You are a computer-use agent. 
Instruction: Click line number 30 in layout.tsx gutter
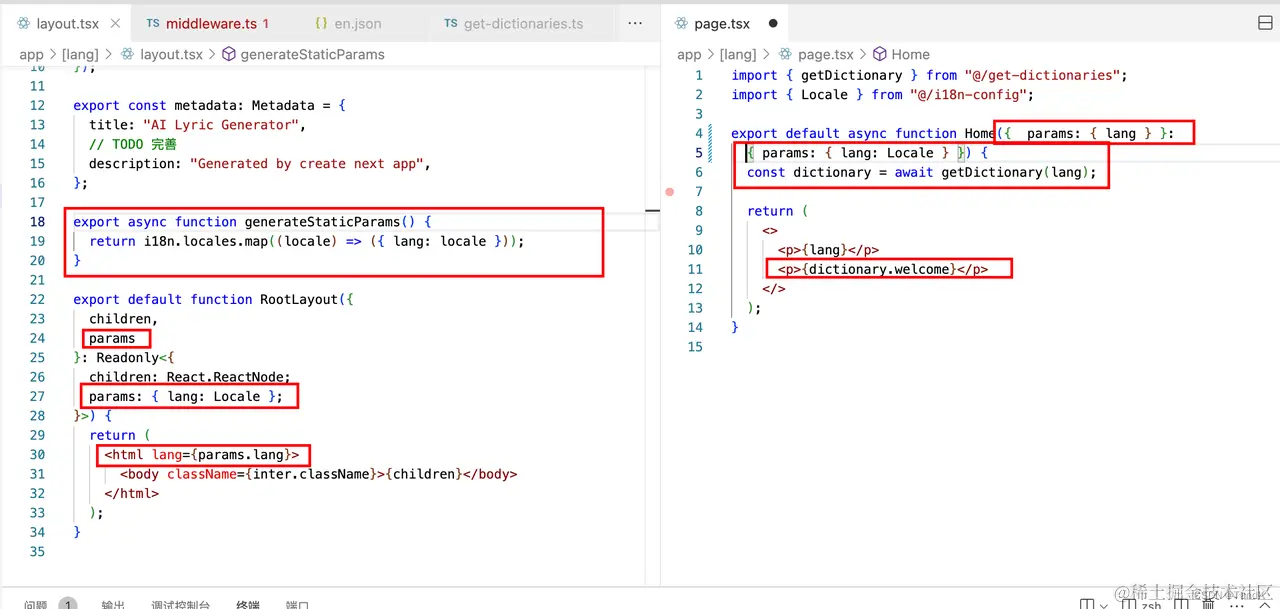pyautogui.click(x=37, y=455)
